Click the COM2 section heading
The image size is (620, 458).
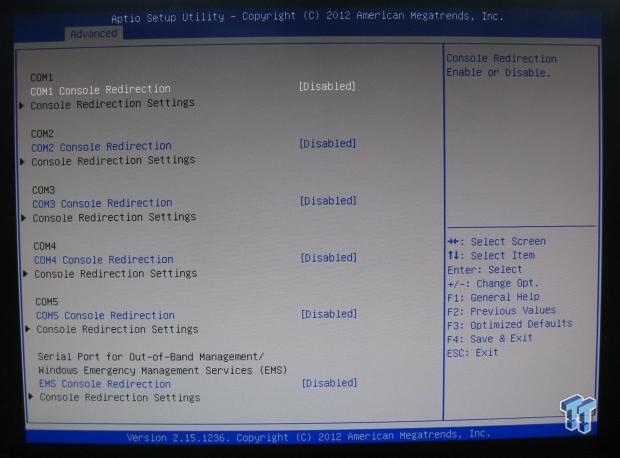click(42, 134)
